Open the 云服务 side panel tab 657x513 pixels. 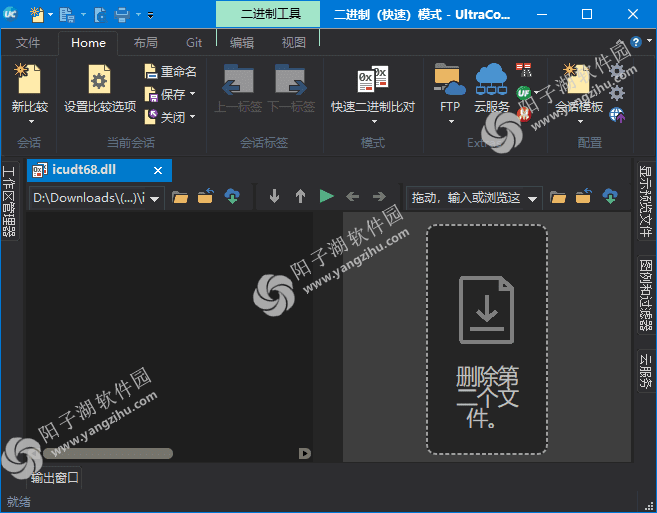coord(646,371)
